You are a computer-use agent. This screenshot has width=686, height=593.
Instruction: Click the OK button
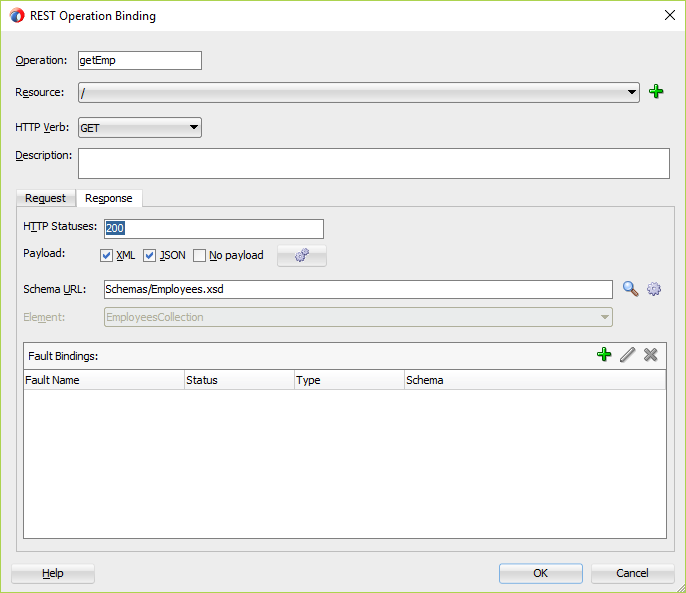541,573
